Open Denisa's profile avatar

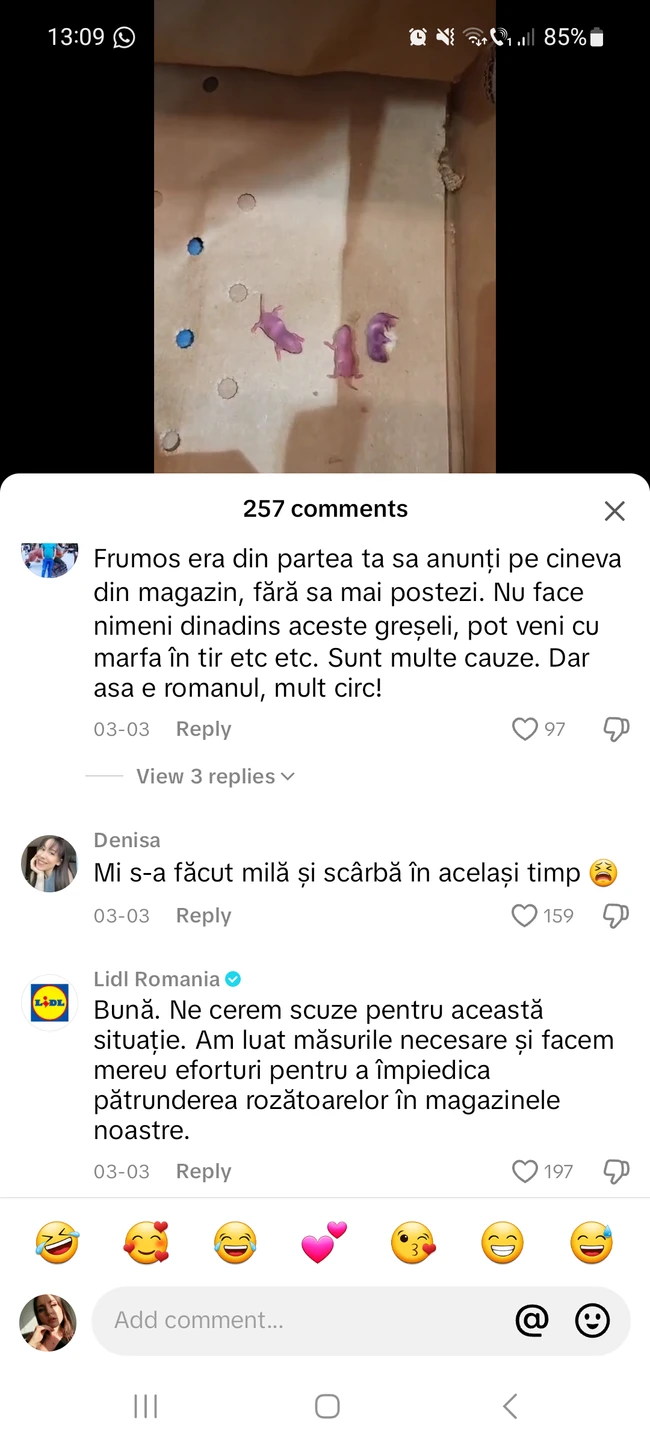coord(49,863)
